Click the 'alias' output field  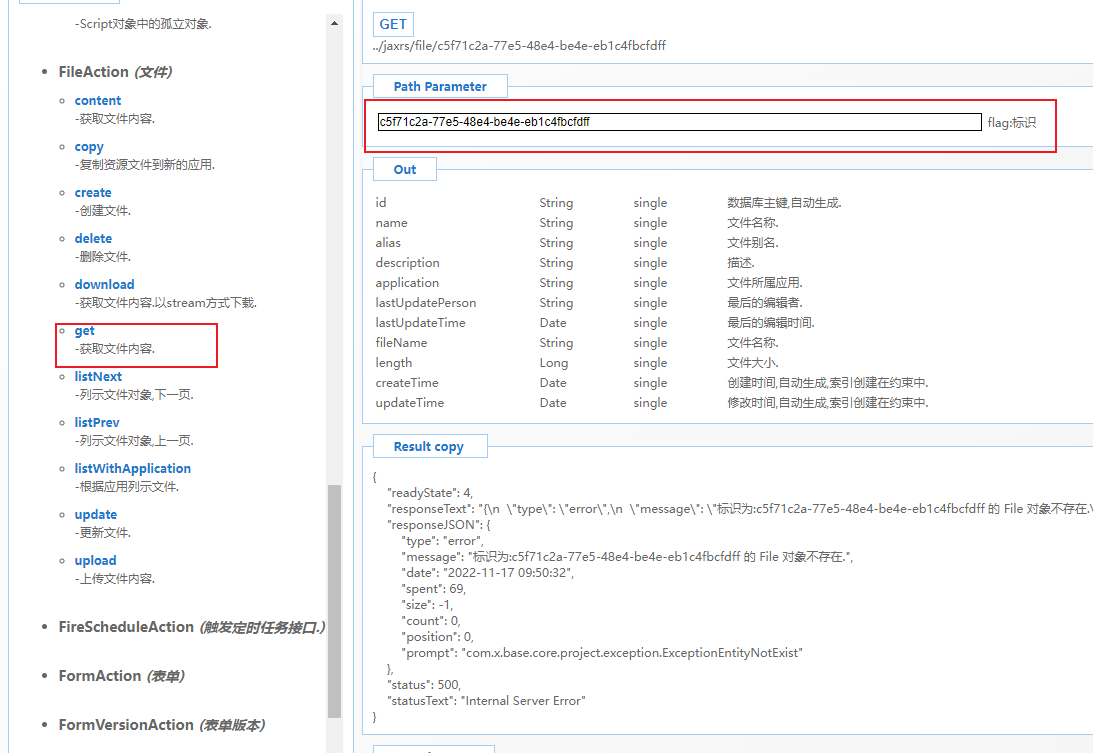[x=388, y=243]
